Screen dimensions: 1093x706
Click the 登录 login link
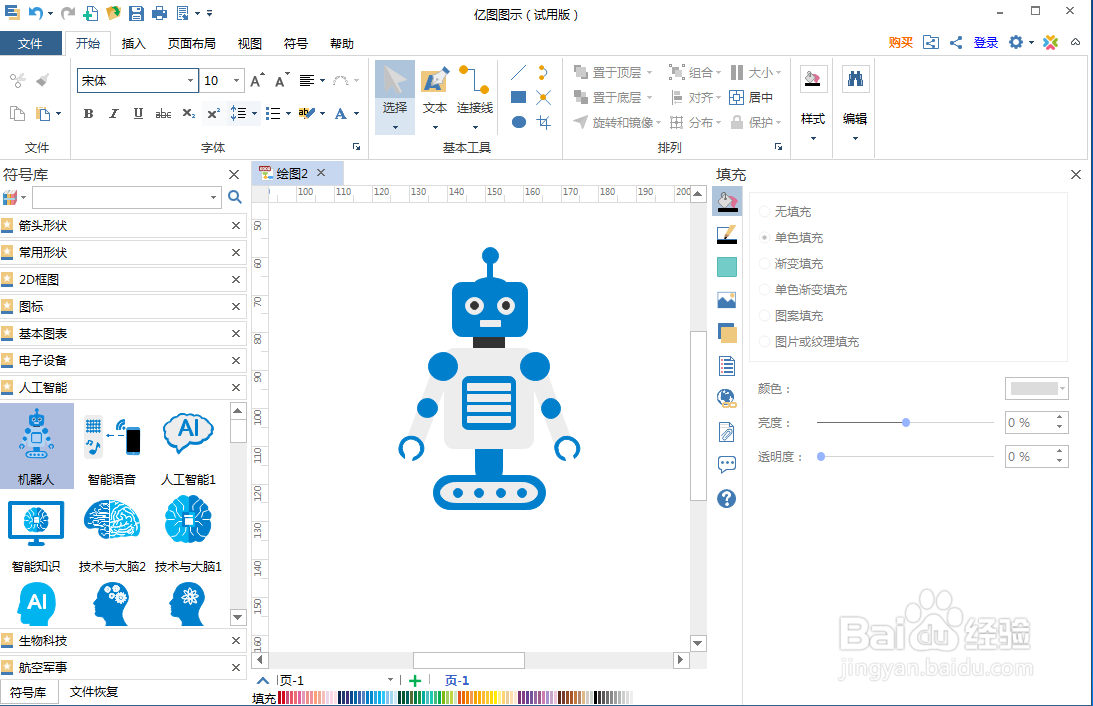click(x=986, y=43)
